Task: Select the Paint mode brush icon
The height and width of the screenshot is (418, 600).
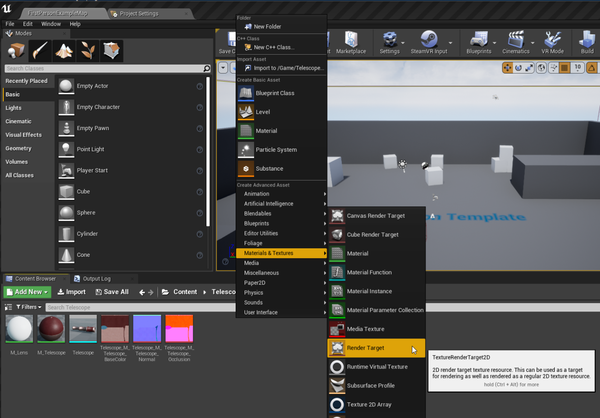Action: tap(40, 50)
